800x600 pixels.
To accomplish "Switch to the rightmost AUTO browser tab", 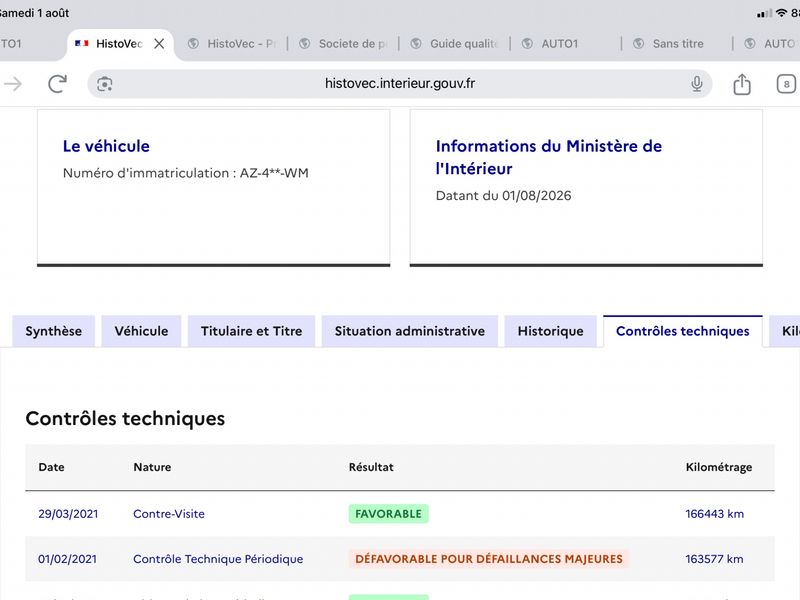I will 770,44.
